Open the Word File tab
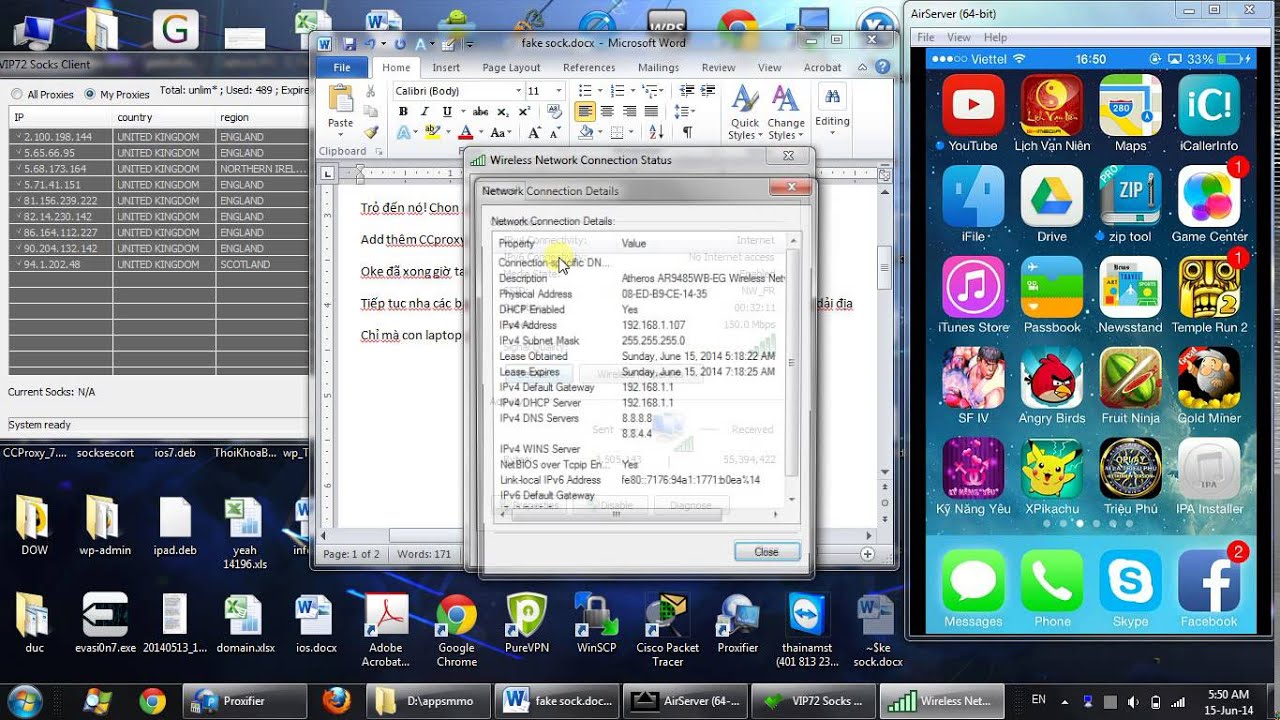 pyautogui.click(x=342, y=67)
